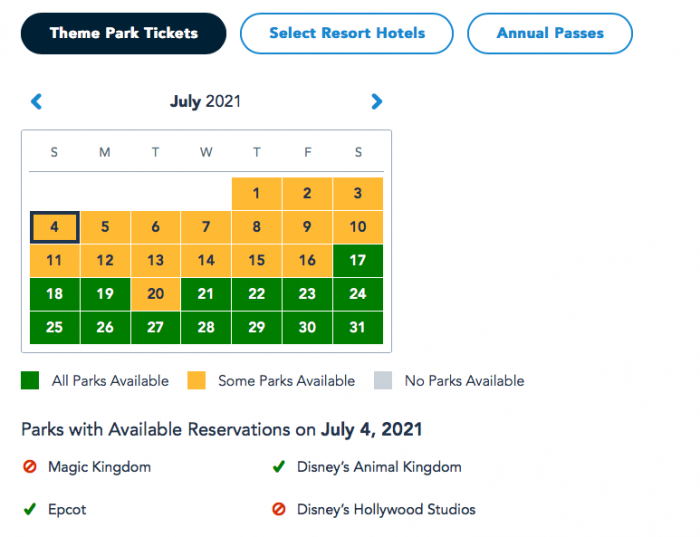Choose July 25 on the calendar

54,328
